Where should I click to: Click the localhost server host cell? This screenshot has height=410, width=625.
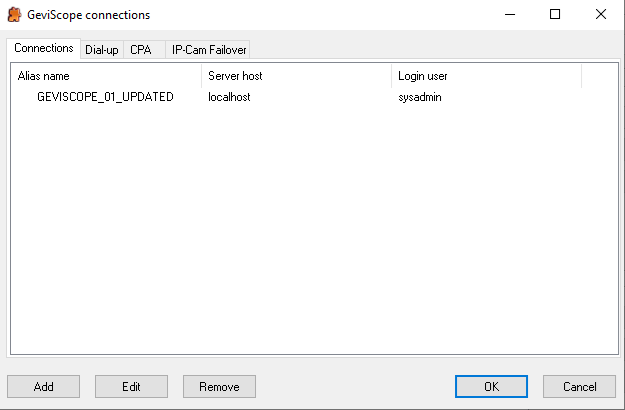[x=229, y=97]
